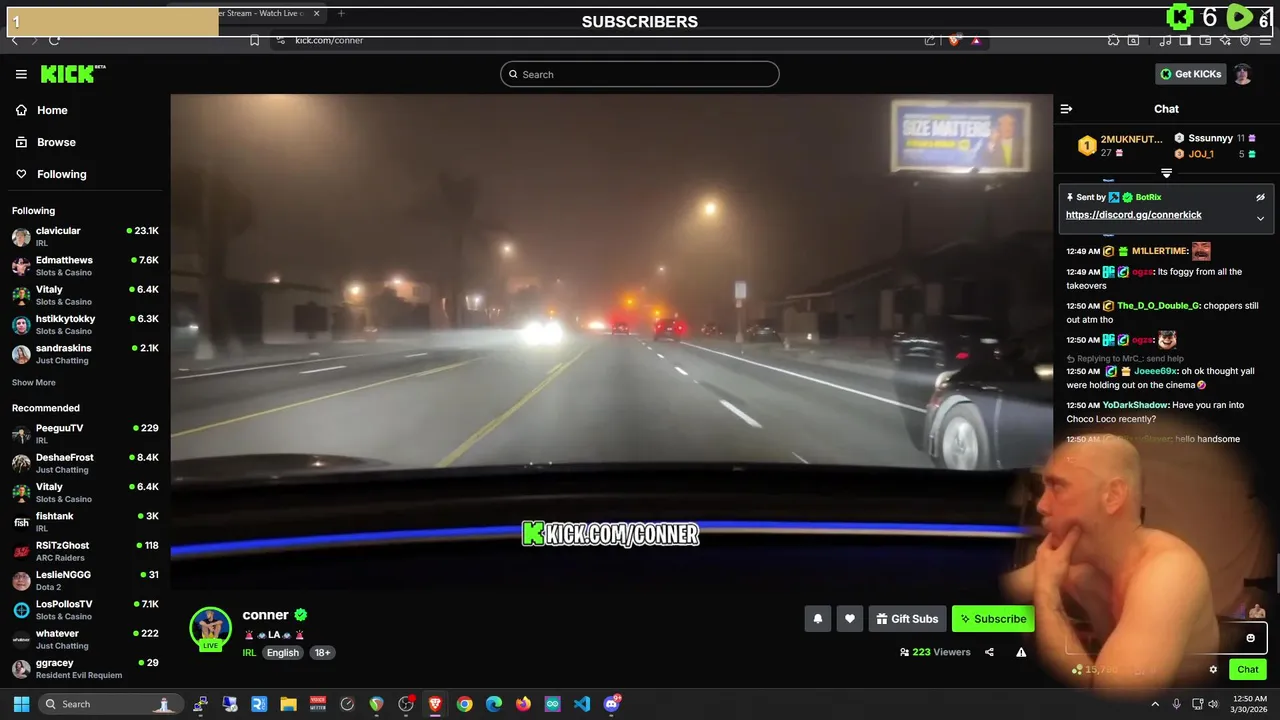This screenshot has height=720, width=1280.
Task: Click Brave Shields lion icon
Action: (953, 40)
